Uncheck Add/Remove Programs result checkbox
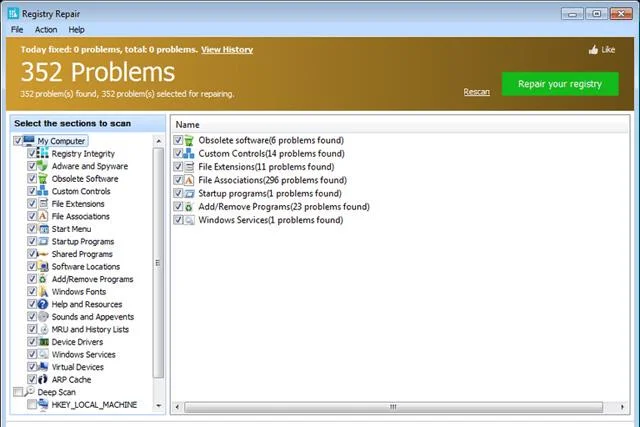 click(178, 207)
